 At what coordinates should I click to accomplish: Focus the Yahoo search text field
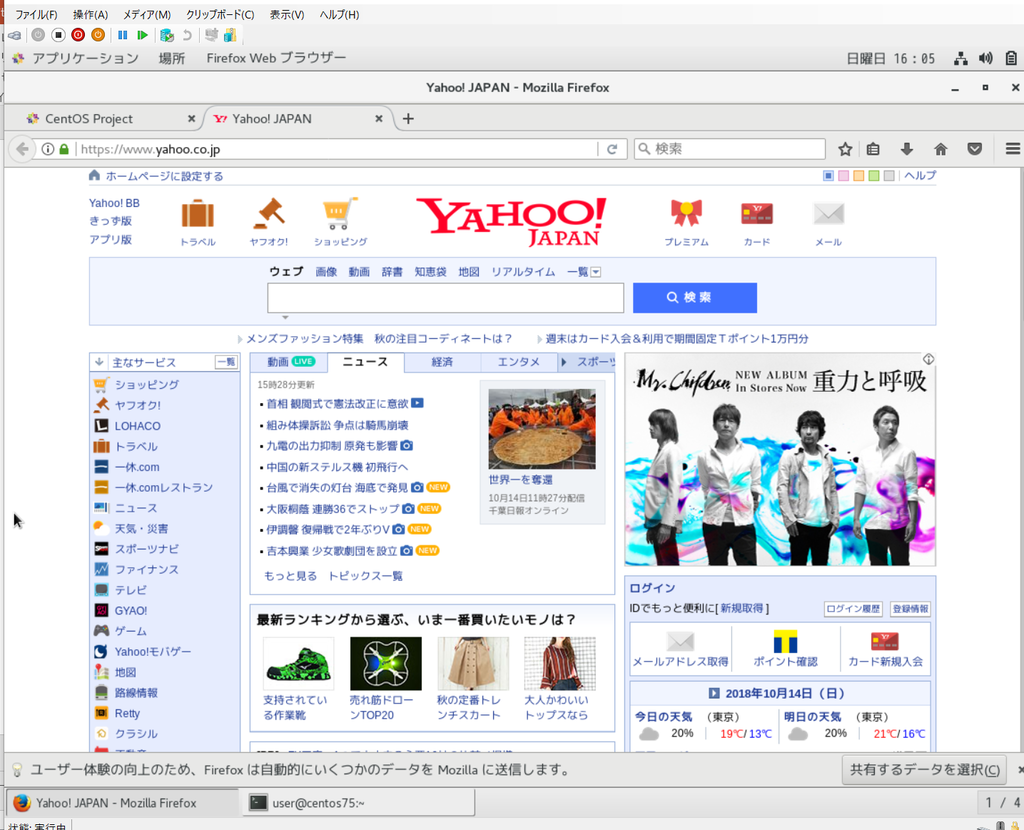point(445,298)
